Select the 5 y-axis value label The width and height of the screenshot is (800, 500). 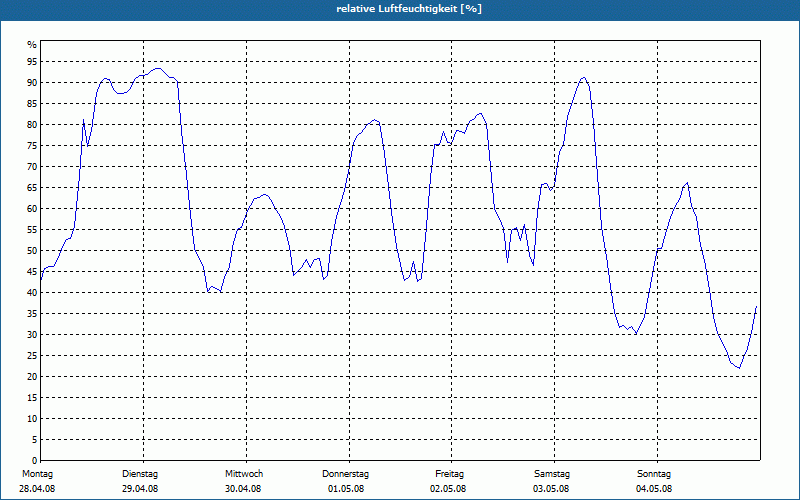(x=35, y=440)
